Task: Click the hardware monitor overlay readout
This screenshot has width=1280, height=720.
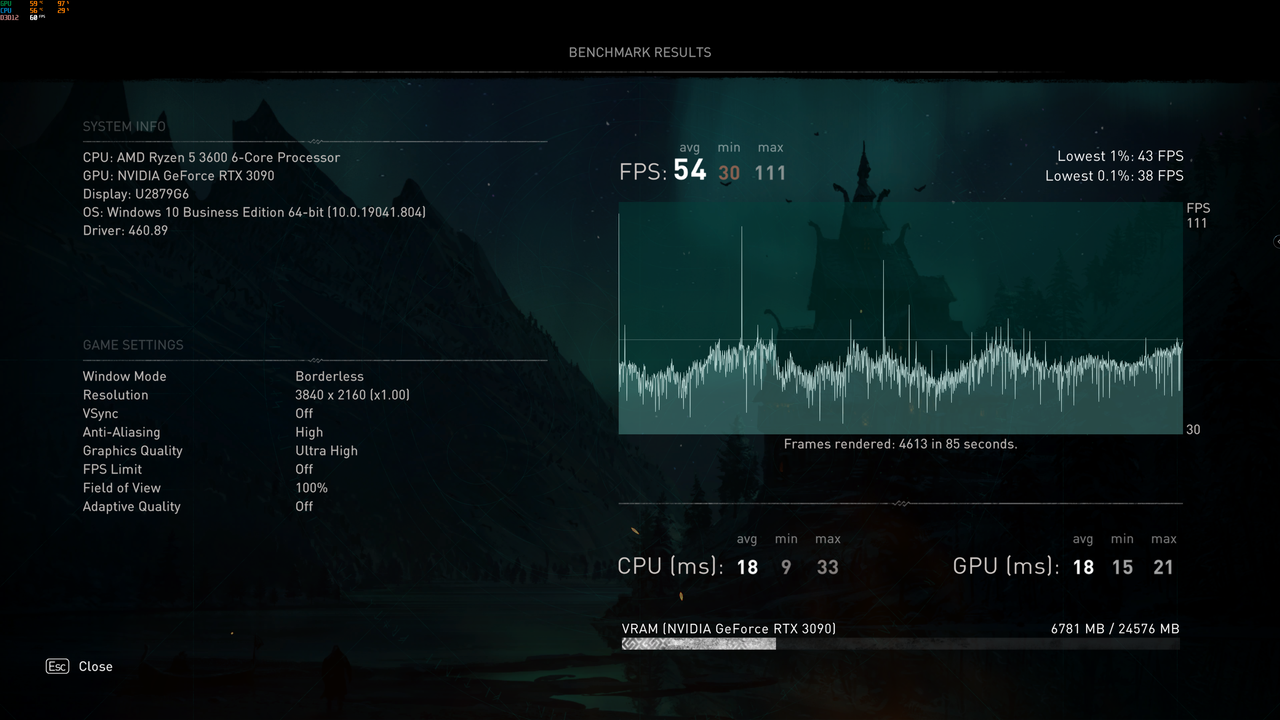Action: click(x=34, y=10)
